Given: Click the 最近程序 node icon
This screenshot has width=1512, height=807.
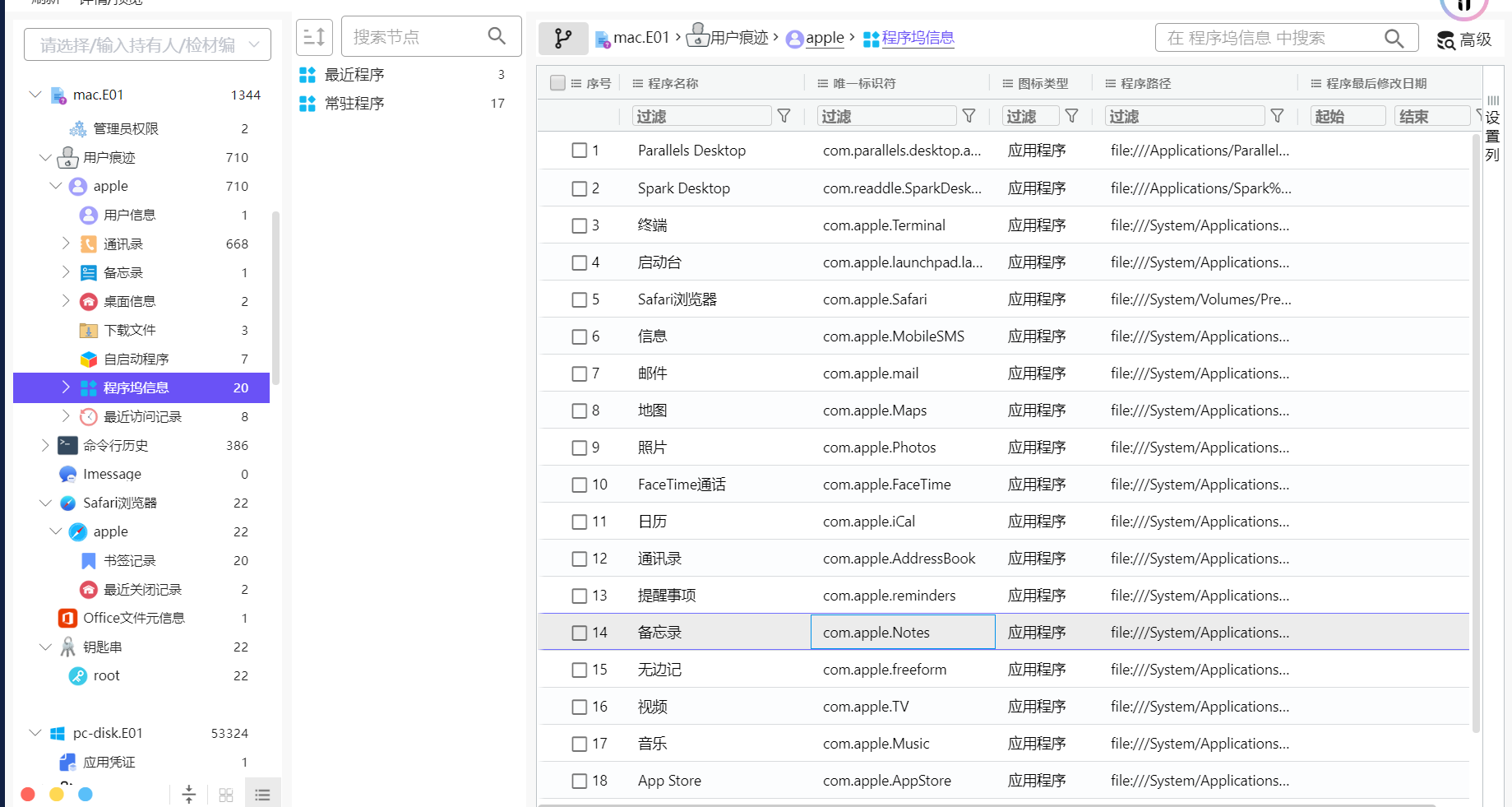Looking at the screenshot, I should [307, 75].
